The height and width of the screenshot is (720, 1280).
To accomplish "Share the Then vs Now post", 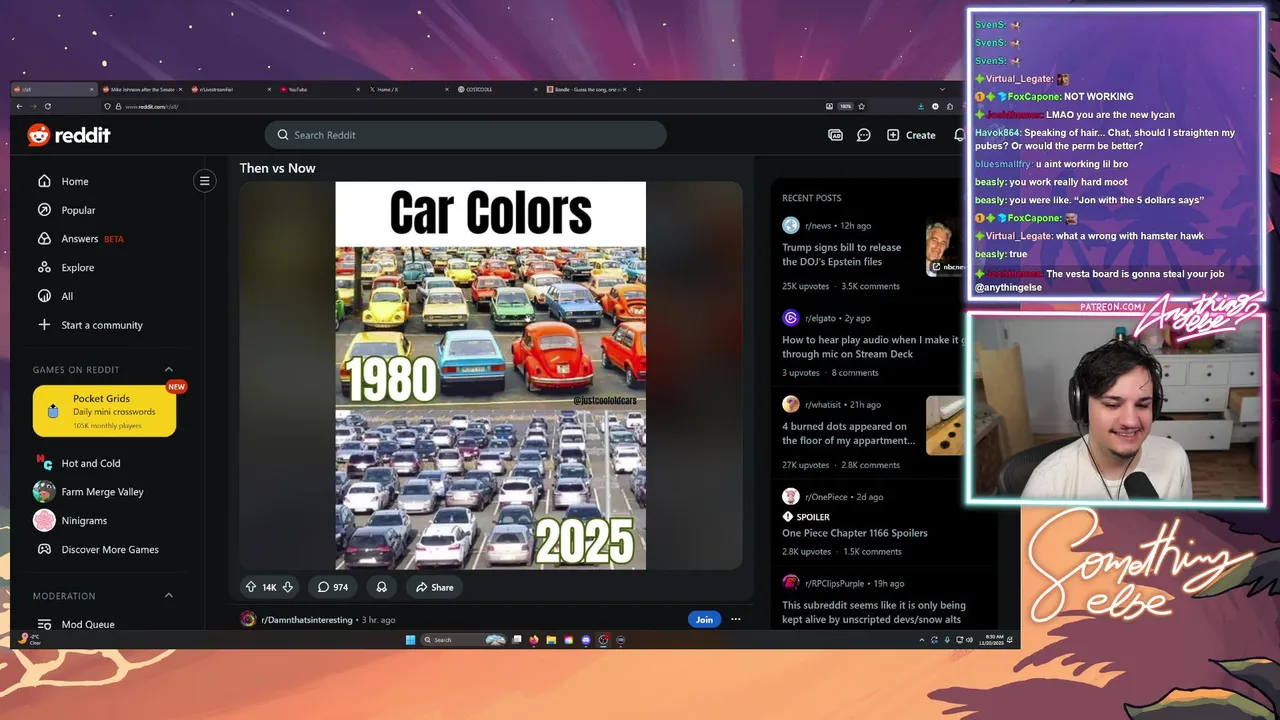I will (x=435, y=587).
